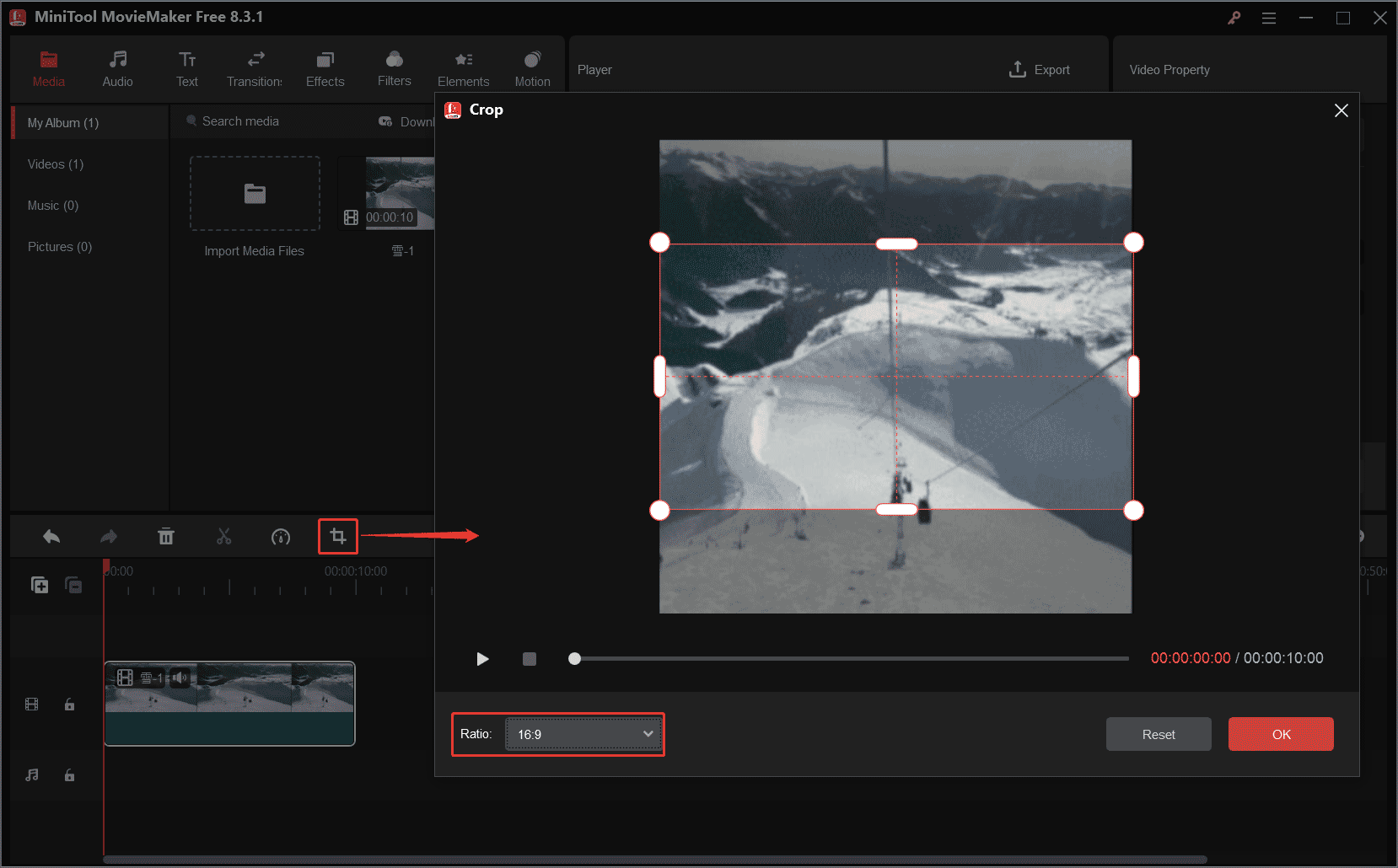Screen dimensions: 1398x868
Task: Click the Delete trash icon
Action: pos(166,537)
